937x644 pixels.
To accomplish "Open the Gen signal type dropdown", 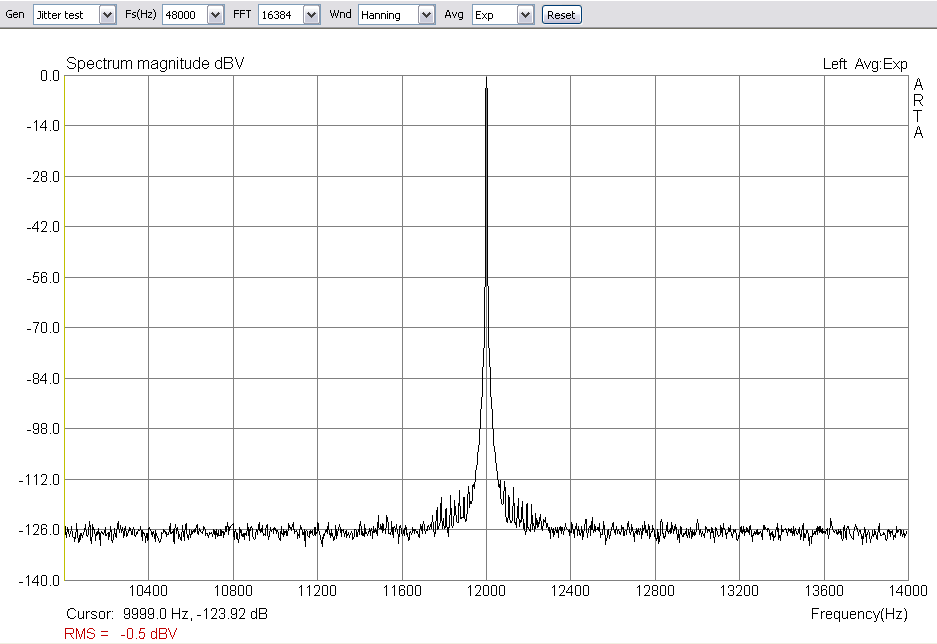I will (74, 15).
